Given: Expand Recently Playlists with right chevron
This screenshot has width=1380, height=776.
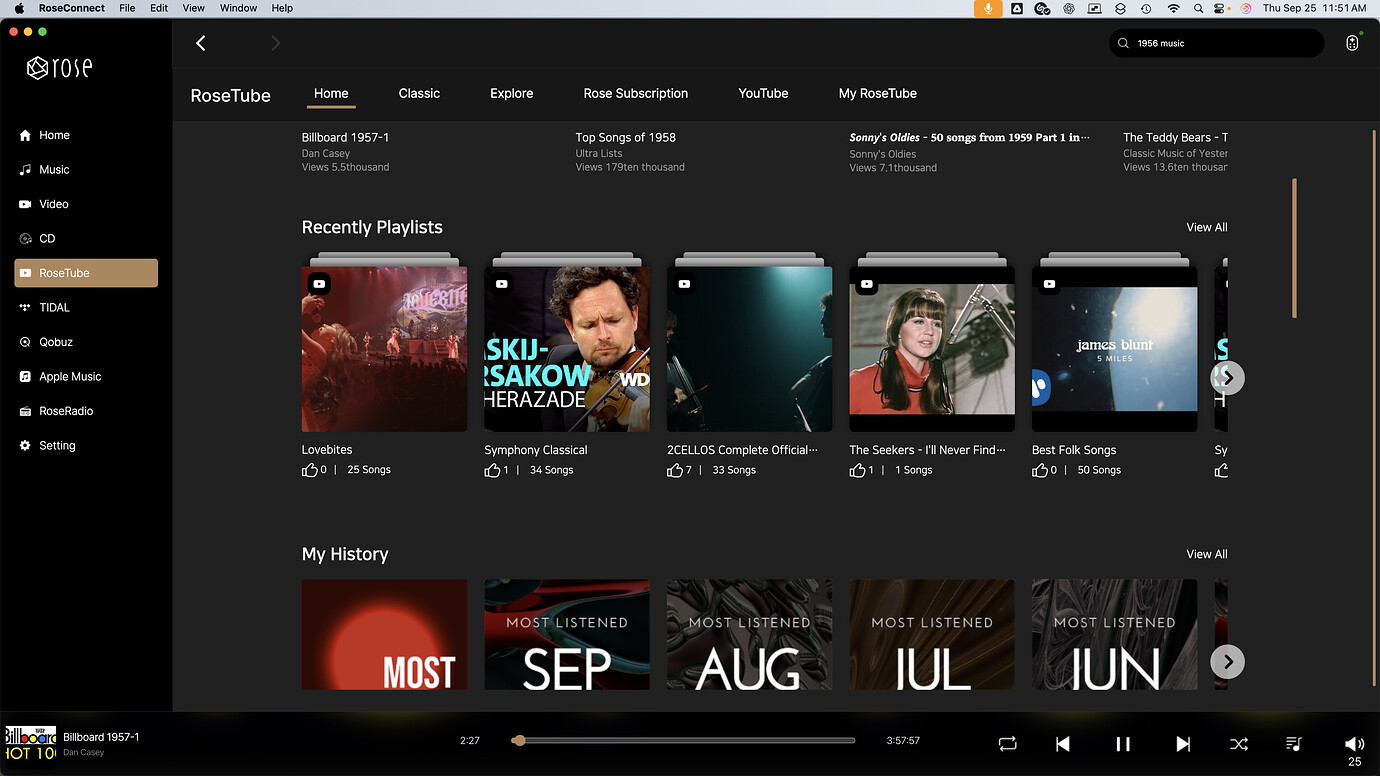Looking at the screenshot, I should pos(1227,377).
